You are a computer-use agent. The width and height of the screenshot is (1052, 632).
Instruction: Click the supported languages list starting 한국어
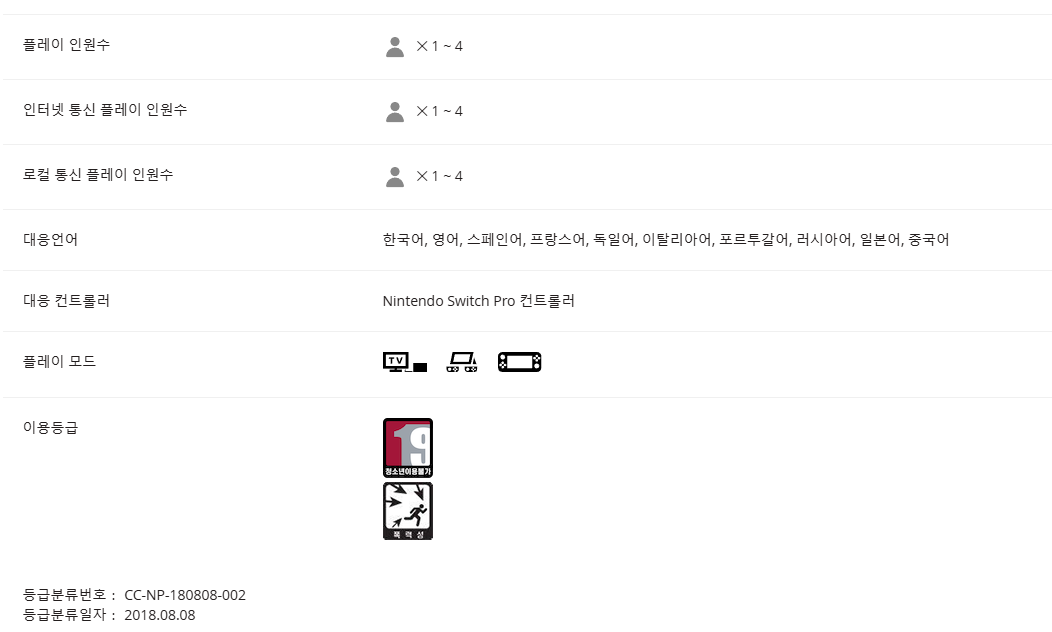pyautogui.click(x=666, y=240)
